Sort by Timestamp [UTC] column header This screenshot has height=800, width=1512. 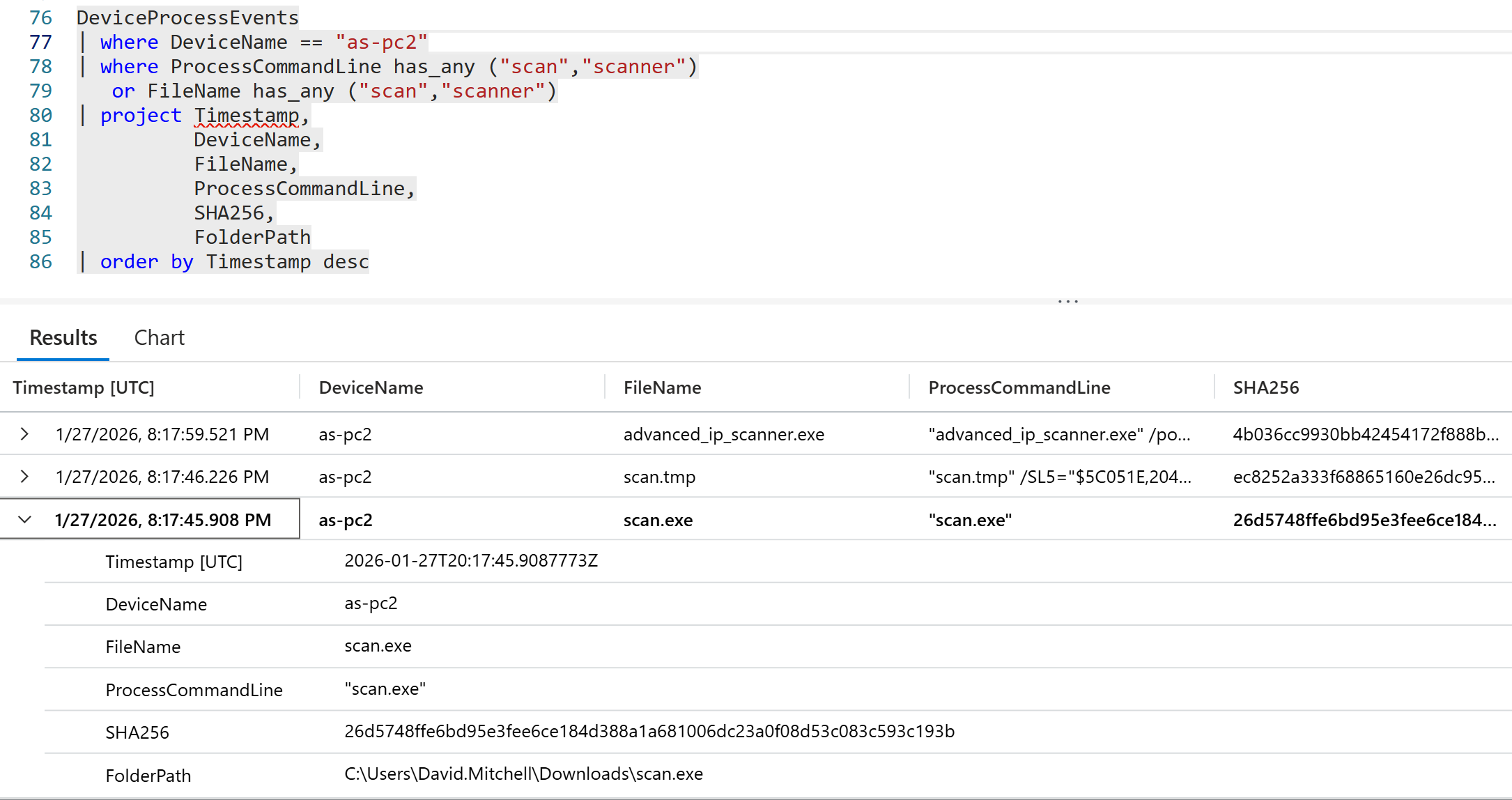pyautogui.click(x=84, y=387)
